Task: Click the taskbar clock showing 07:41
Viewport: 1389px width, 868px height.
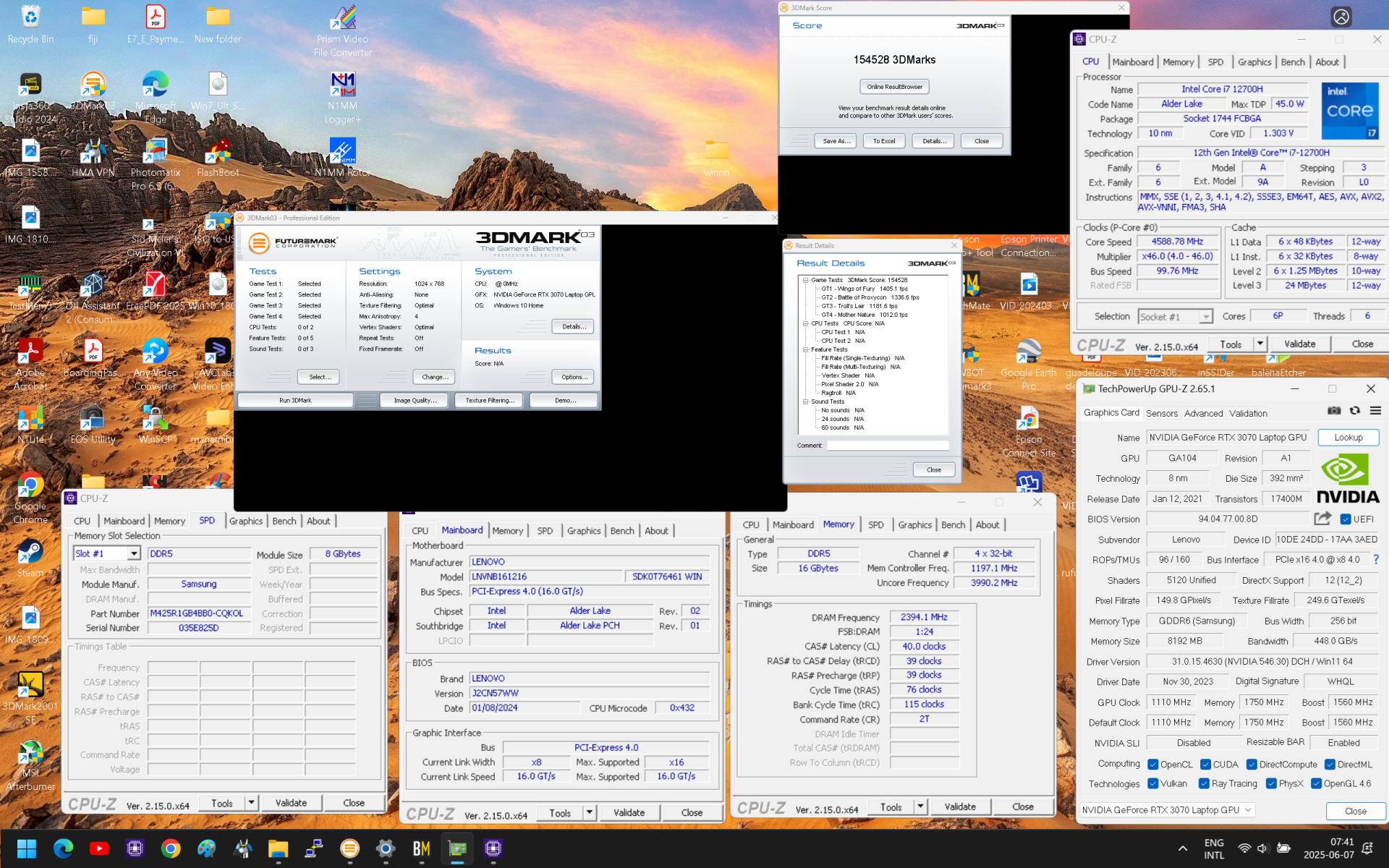Action: 1329,848
